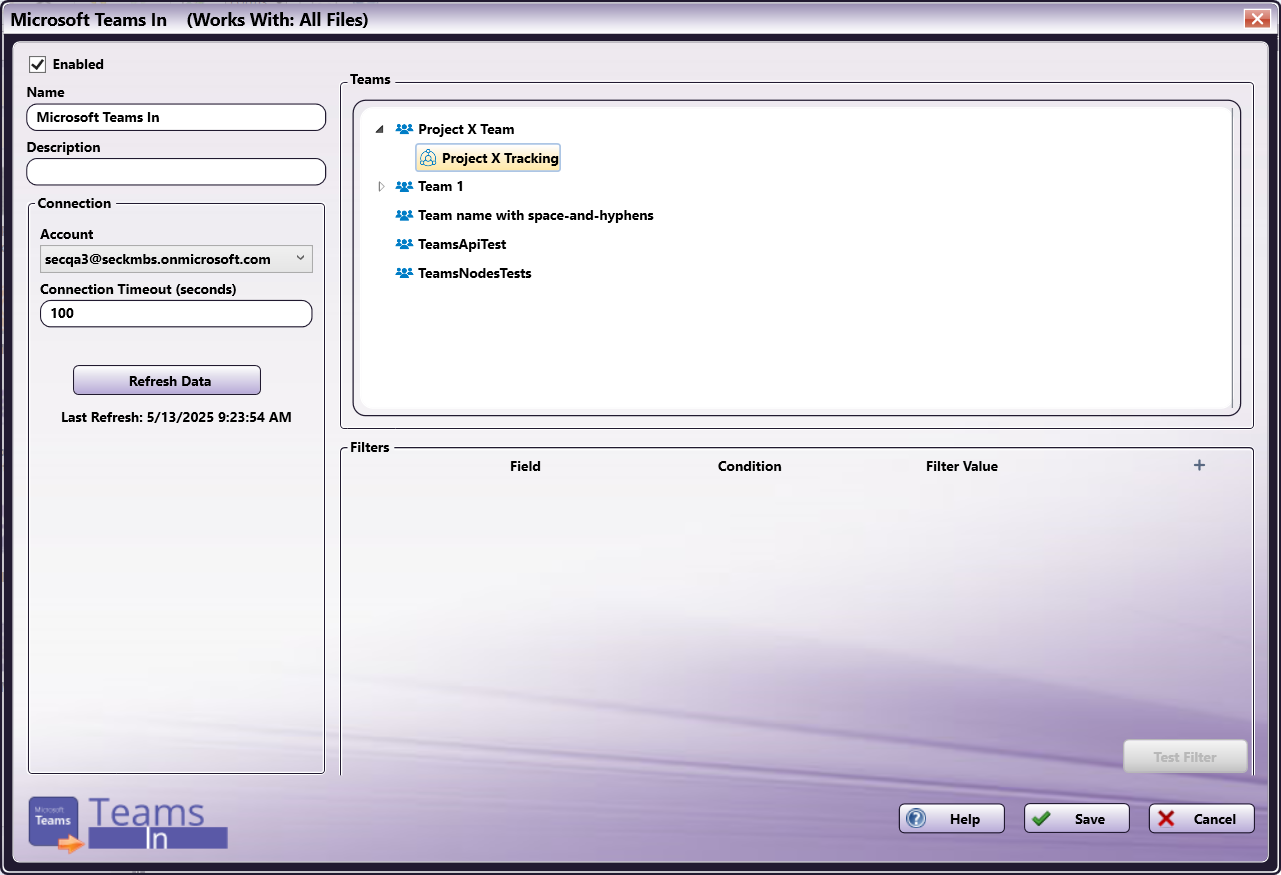Close the Microsoft Teams In dialog
The width and height of the screenshot is (1281, 875).
(x=1257, y=18)
